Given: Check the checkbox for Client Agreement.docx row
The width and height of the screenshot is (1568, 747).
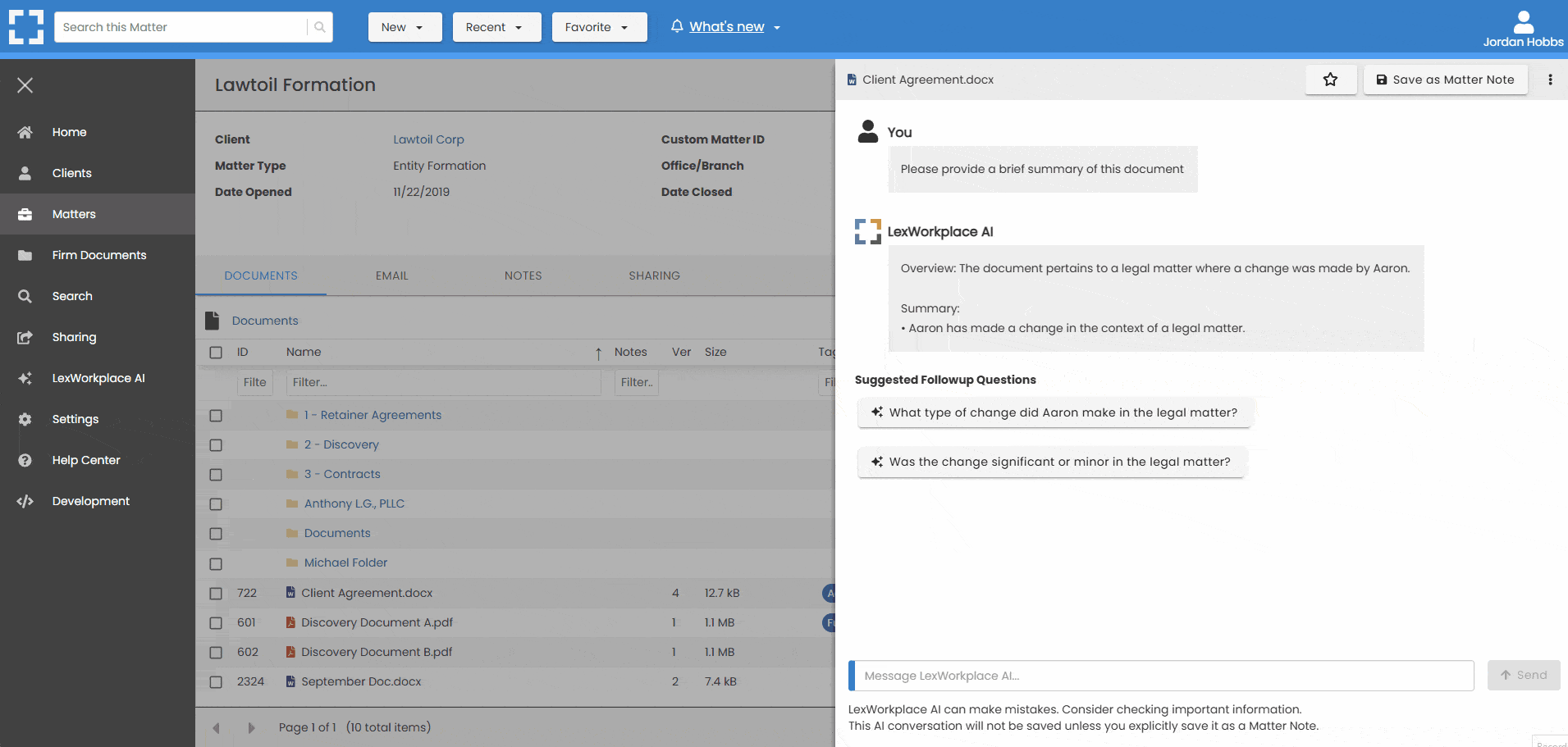Looking at the screenshot, I should click(x=216, y=593).
